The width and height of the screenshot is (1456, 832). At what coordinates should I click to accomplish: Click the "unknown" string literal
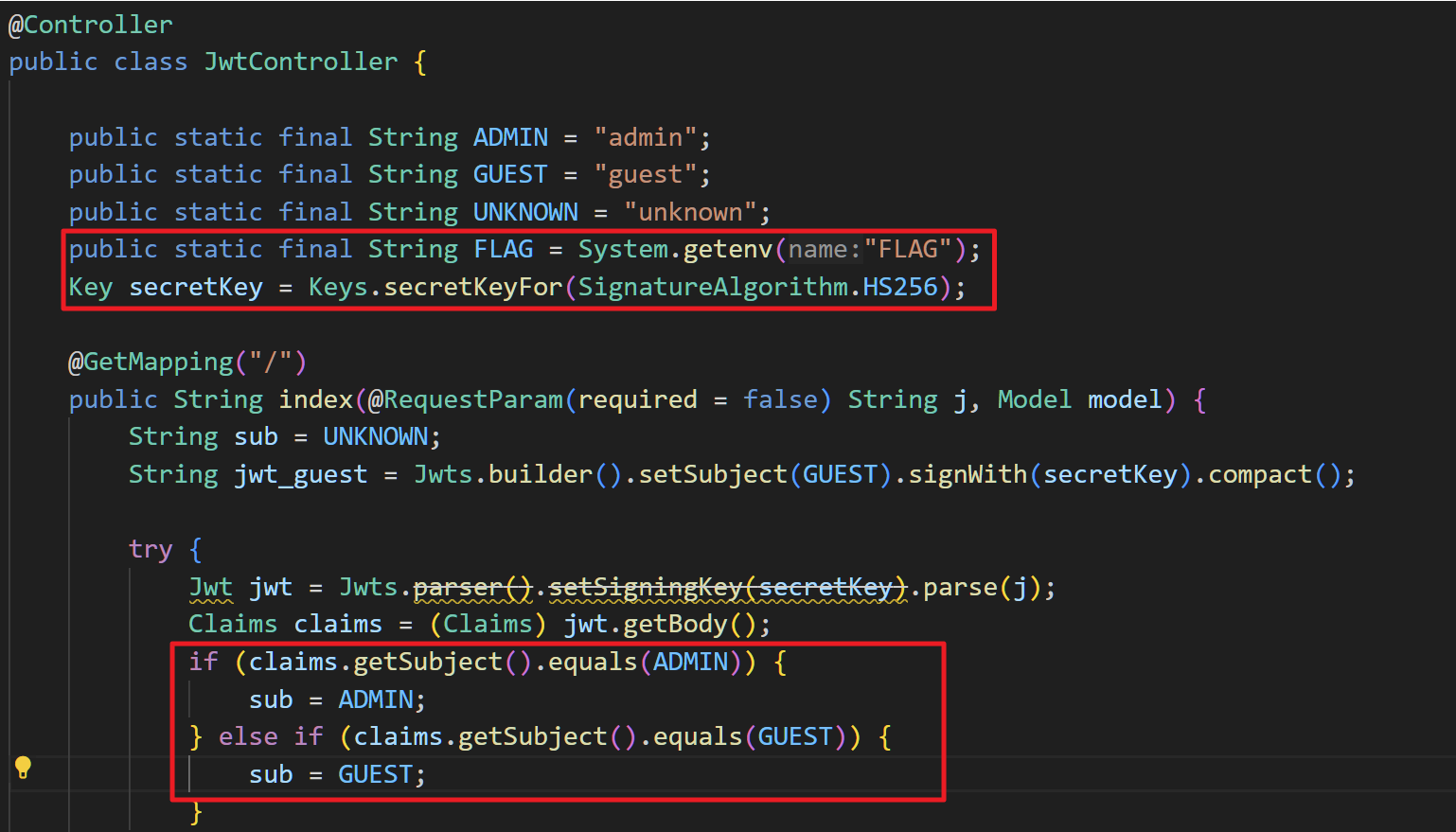click(690, 212)
